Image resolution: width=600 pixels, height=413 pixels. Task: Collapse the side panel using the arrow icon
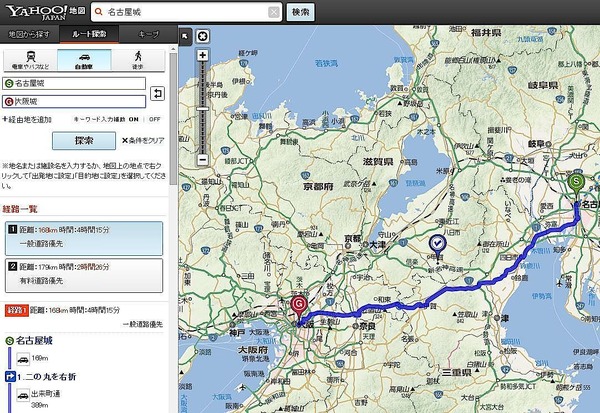coord(184,37)
